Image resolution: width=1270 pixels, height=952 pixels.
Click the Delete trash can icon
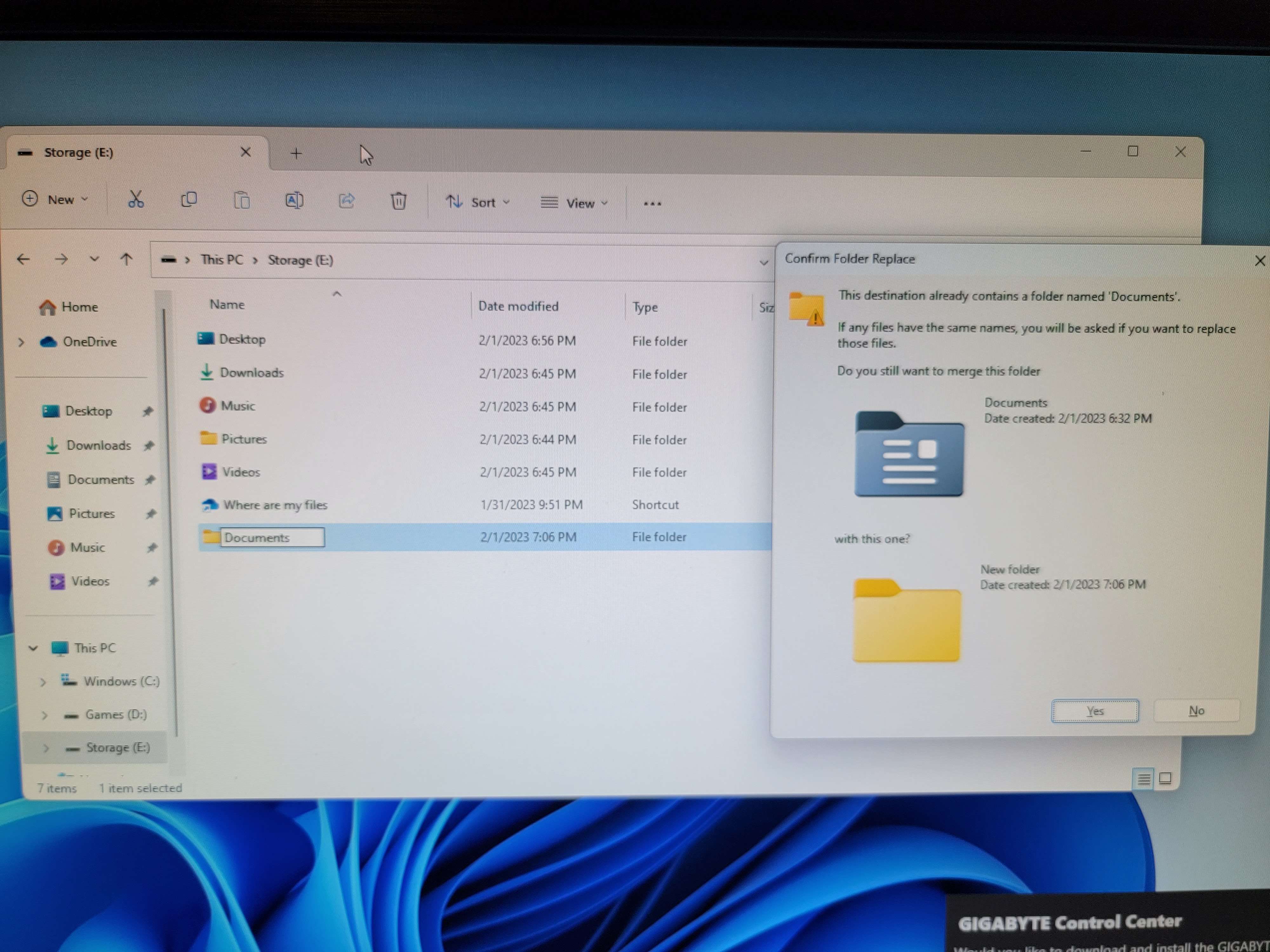398,201
